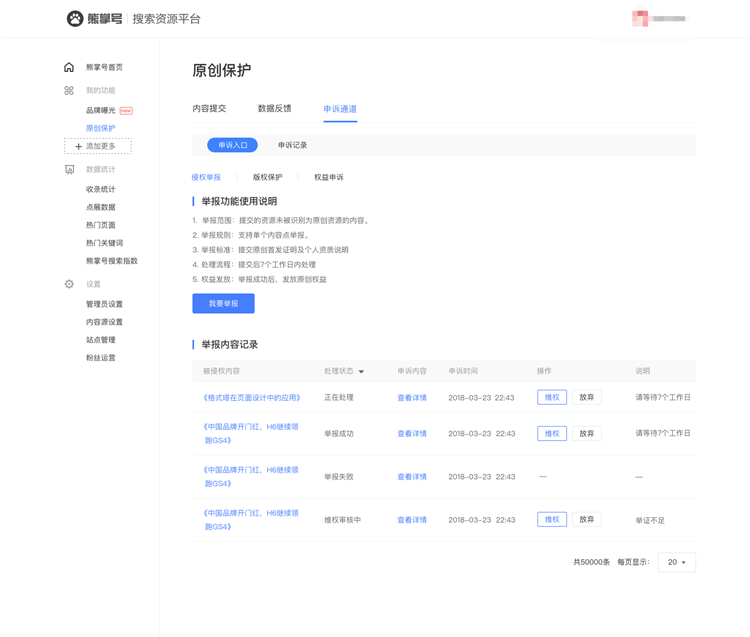Click the new badge beside 品牌曝光
Image resolution: width=750 pixels, height=637 pixels.
point(126,110)
